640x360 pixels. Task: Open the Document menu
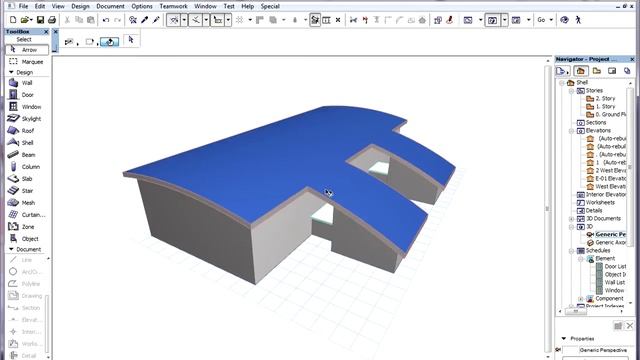pos(111,6)
